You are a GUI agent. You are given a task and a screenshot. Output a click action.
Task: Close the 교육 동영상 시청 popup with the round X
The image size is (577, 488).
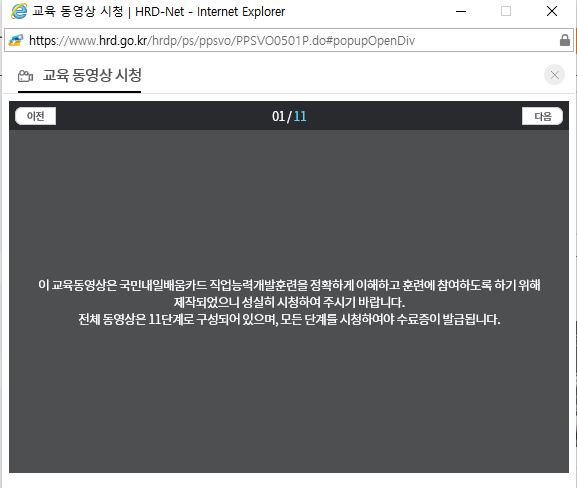pos(554,75)
